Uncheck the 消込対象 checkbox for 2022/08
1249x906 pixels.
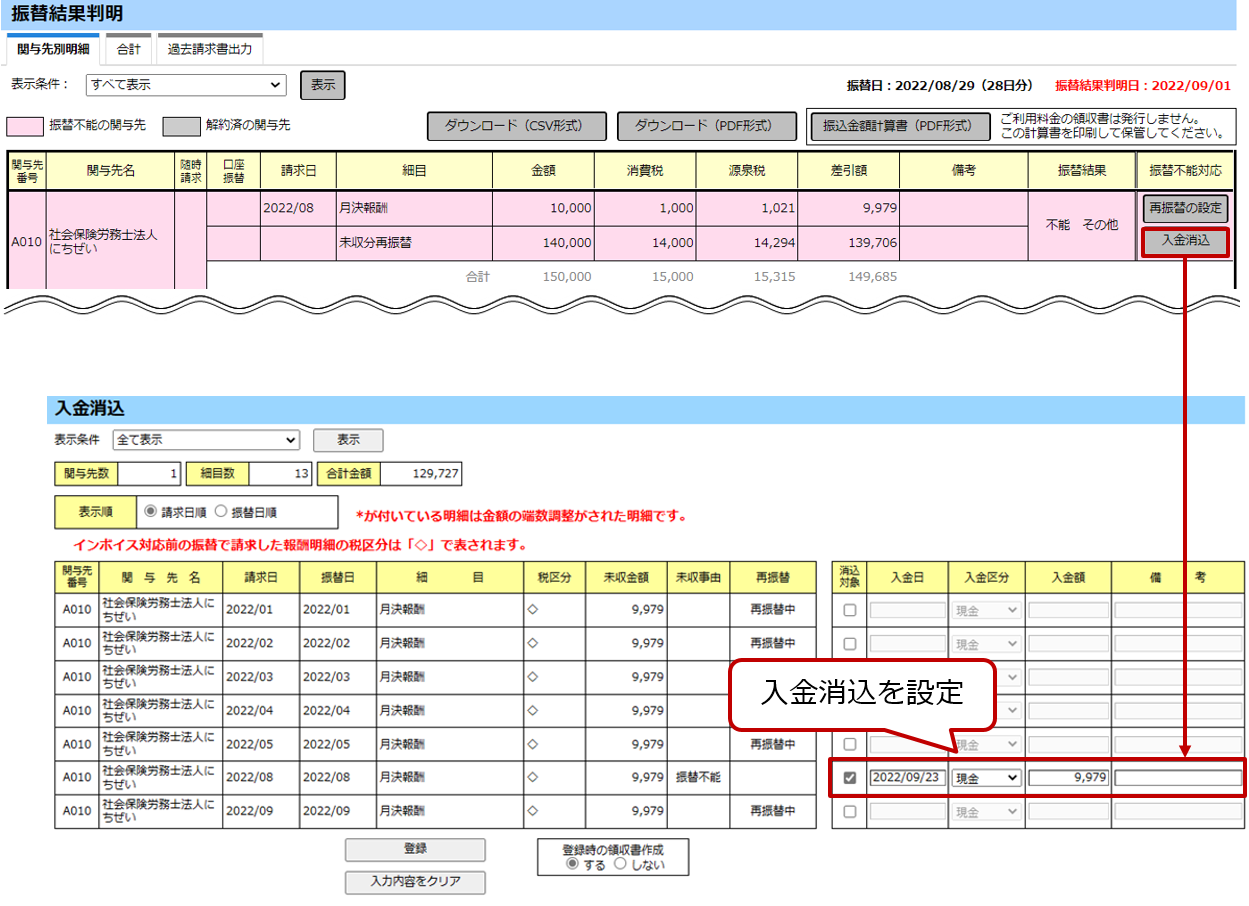click(850, 778)
